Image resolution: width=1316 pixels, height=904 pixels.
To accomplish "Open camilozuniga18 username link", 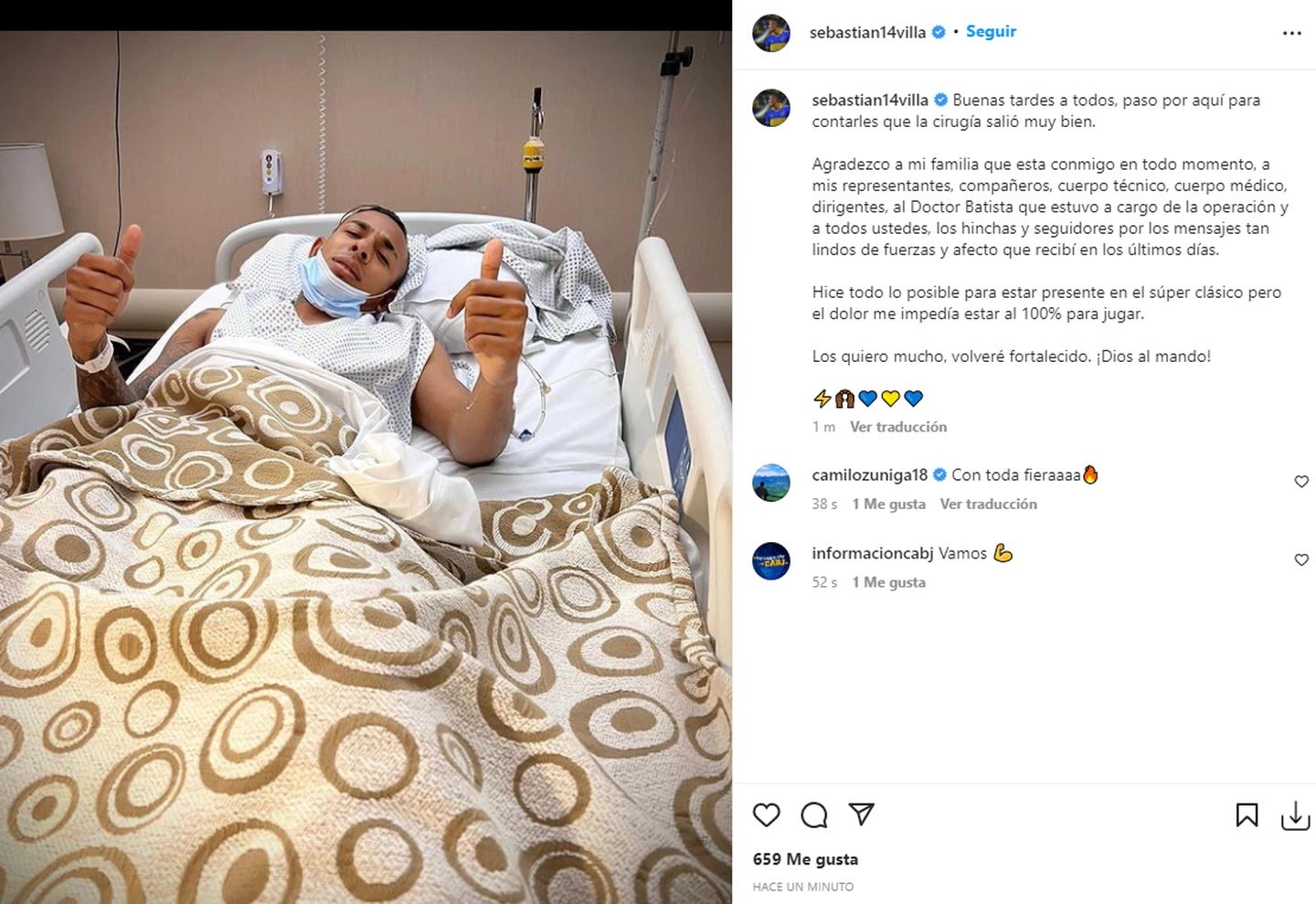I will tap(869, 474).
